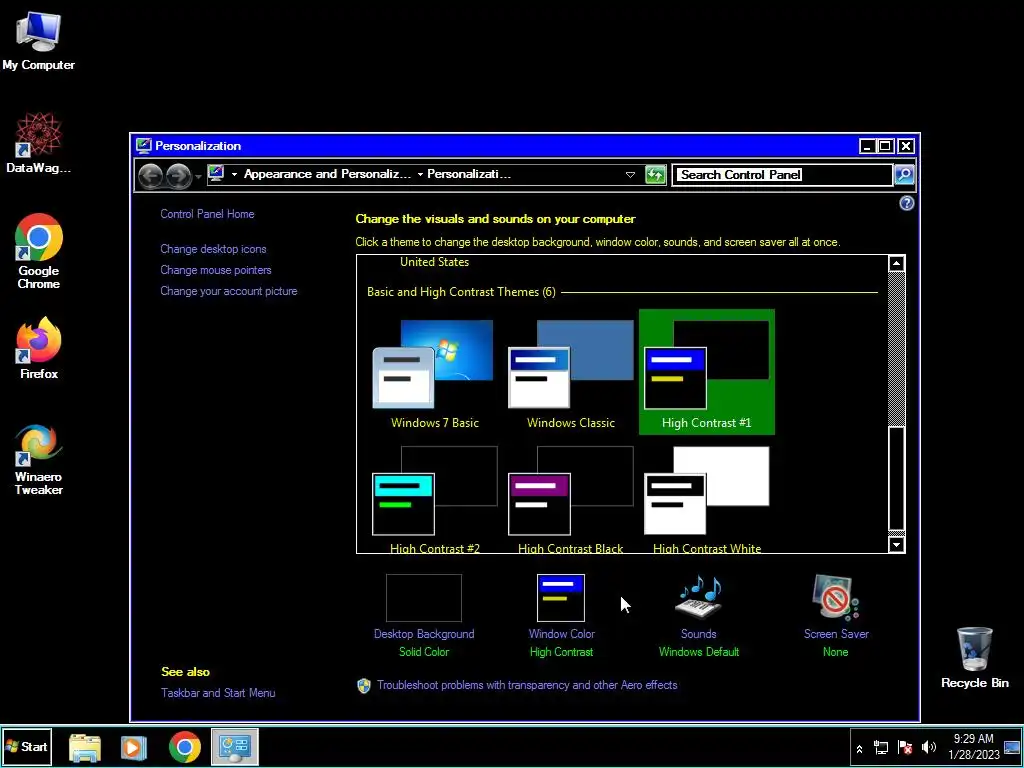Image resolution: width=1024 pixels, height=768 pixels.
Task: Open My Computer desktop icon
Action: click(x=38, y=40)
